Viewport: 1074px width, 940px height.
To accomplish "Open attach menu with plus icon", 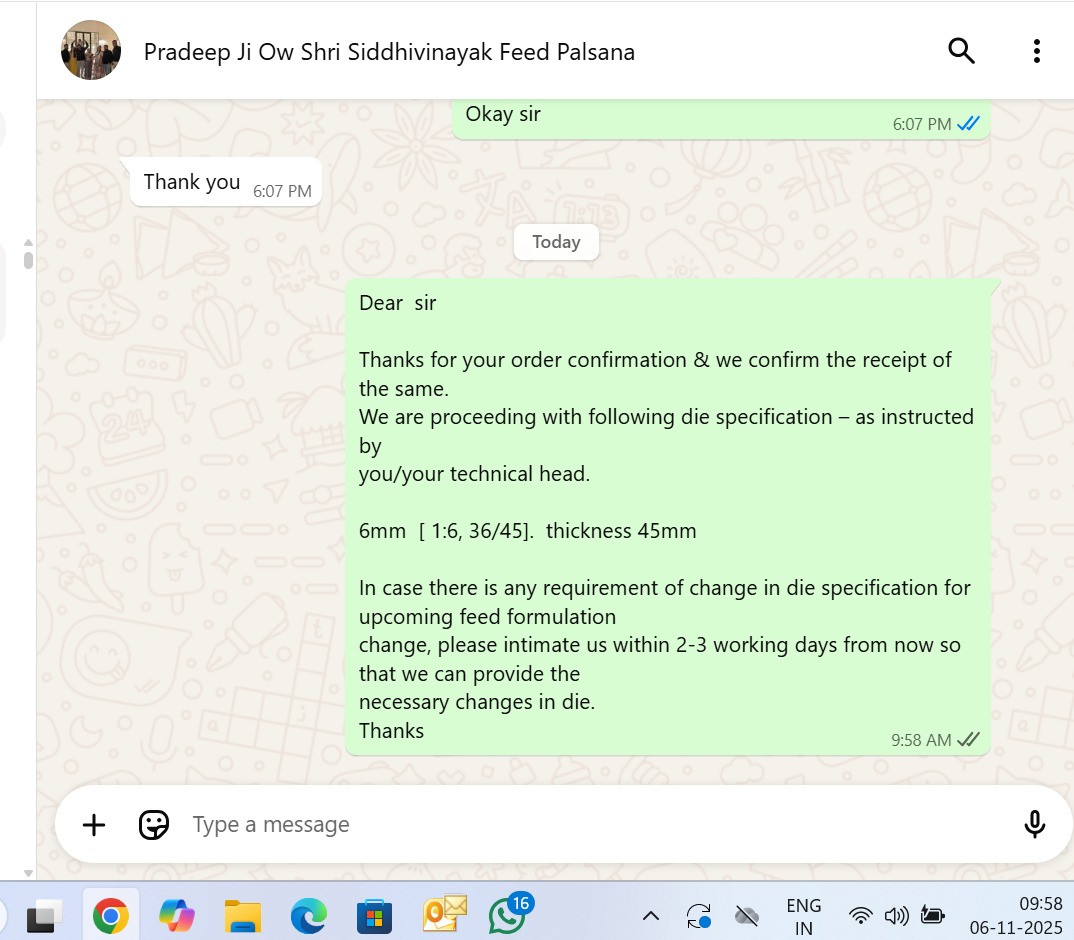I will click(x=94, y=824).
